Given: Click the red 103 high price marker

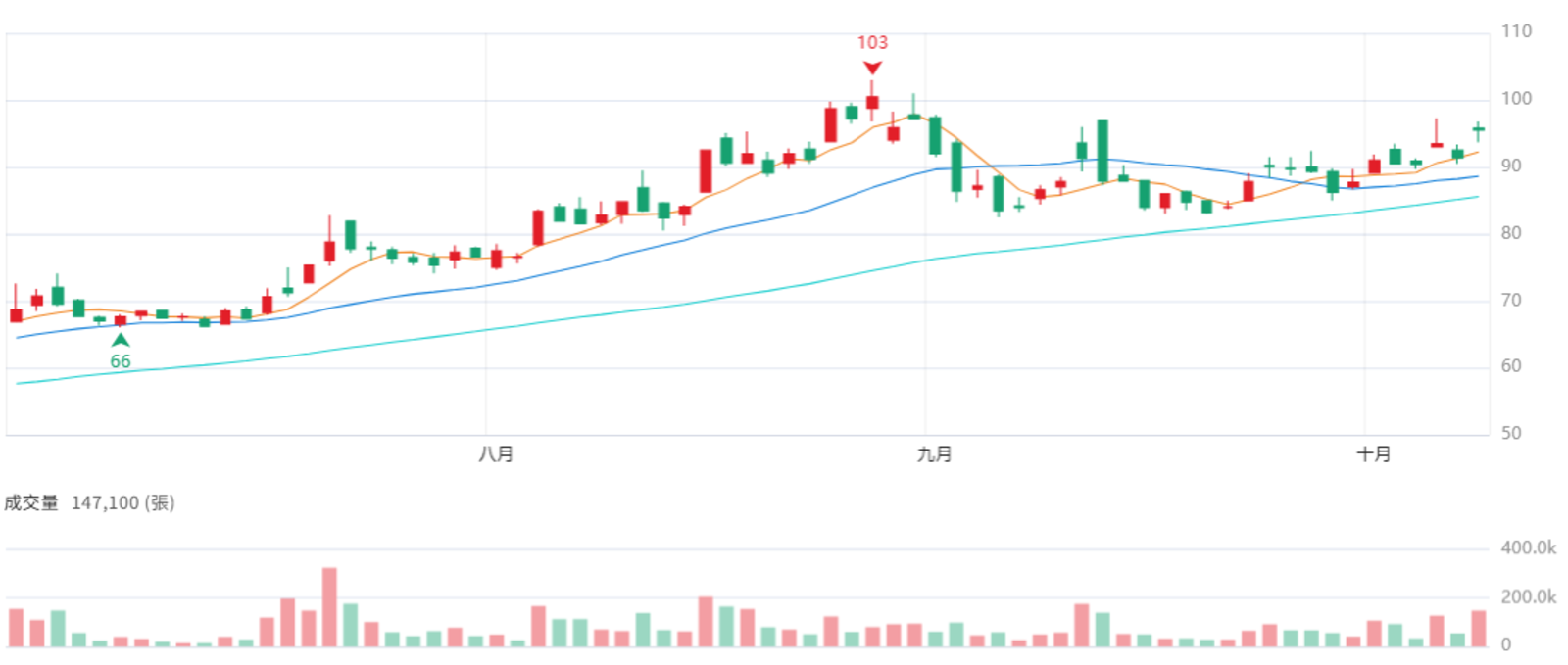Looking at the screenshot, I should (872, 42).
